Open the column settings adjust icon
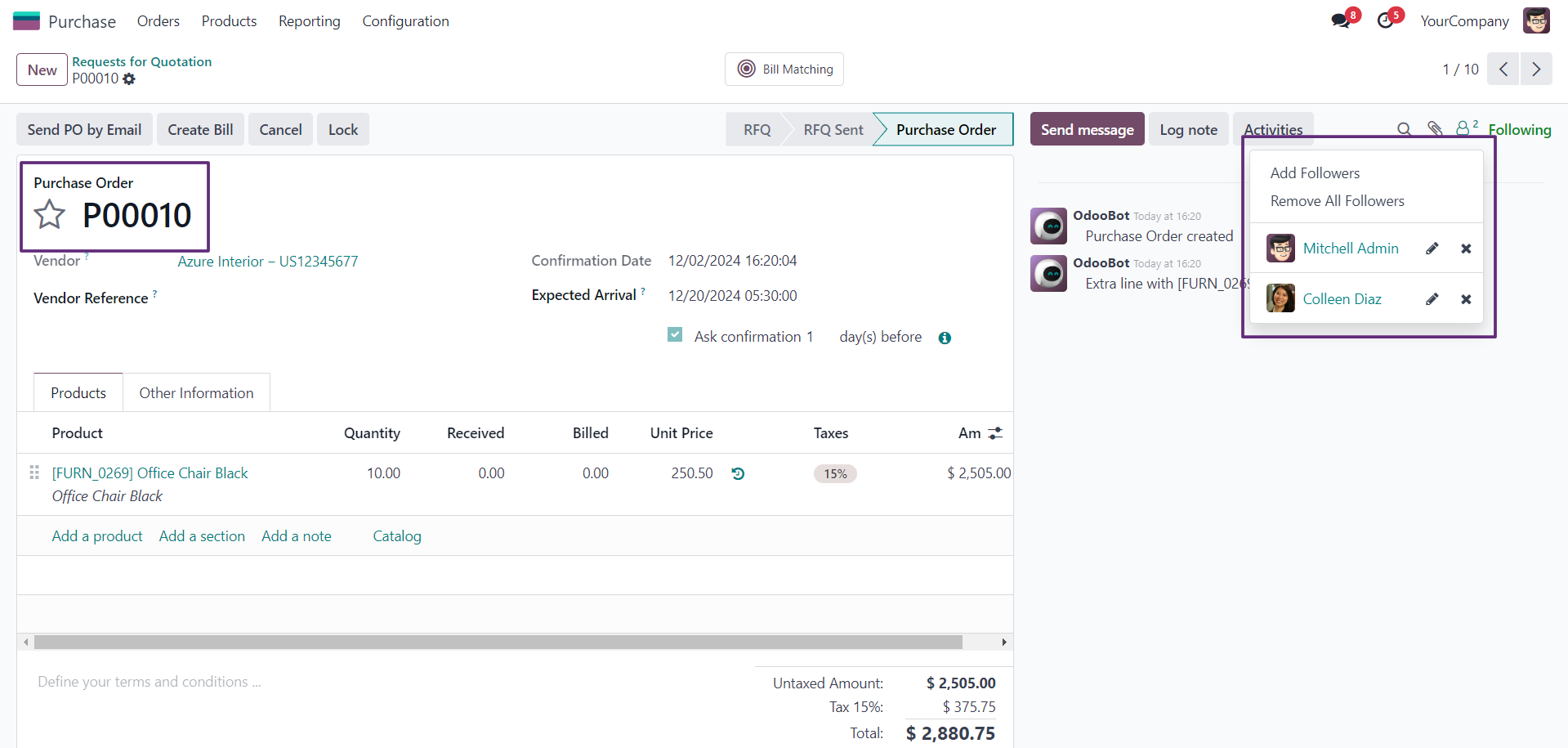Image resolution: width=1568 pixels, height=748 pixels. (995, 433)
